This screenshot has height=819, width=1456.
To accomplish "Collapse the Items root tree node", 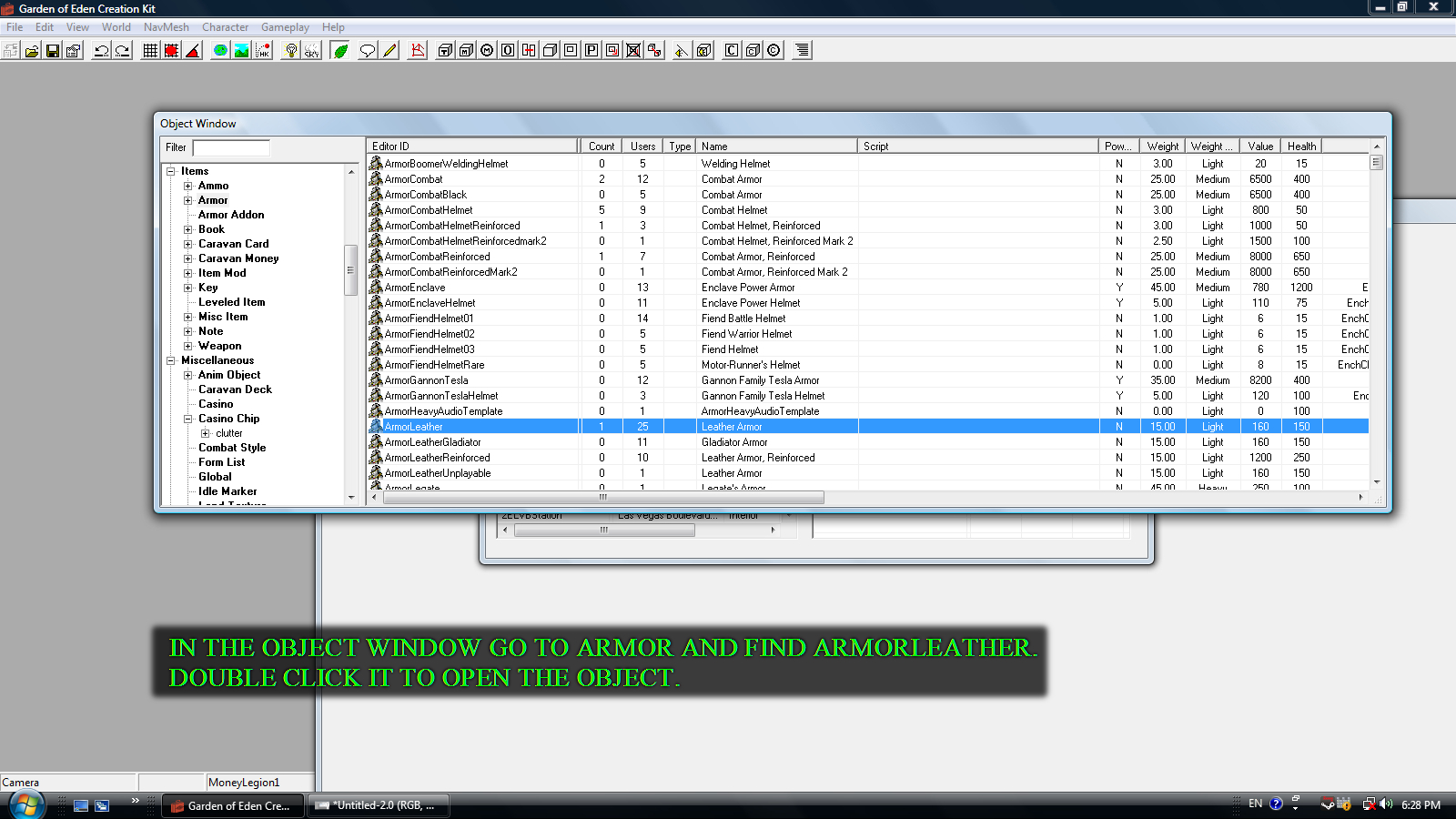I will pyautogui.click(x=170, y=171).
